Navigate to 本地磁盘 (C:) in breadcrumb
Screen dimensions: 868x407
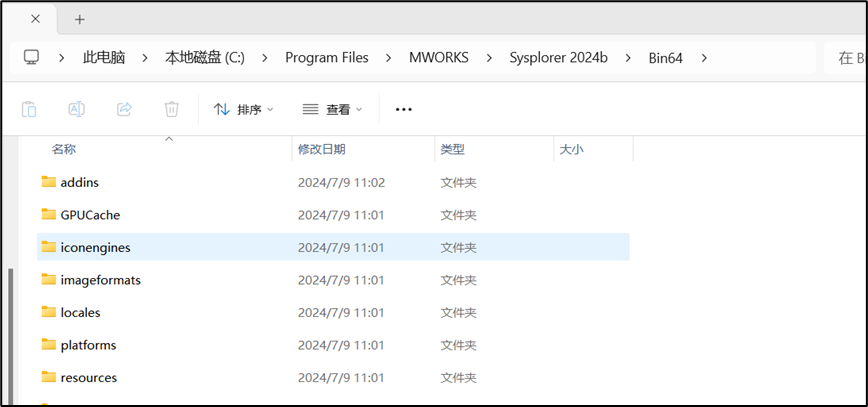pyautogui.click(x=205, y=58)
